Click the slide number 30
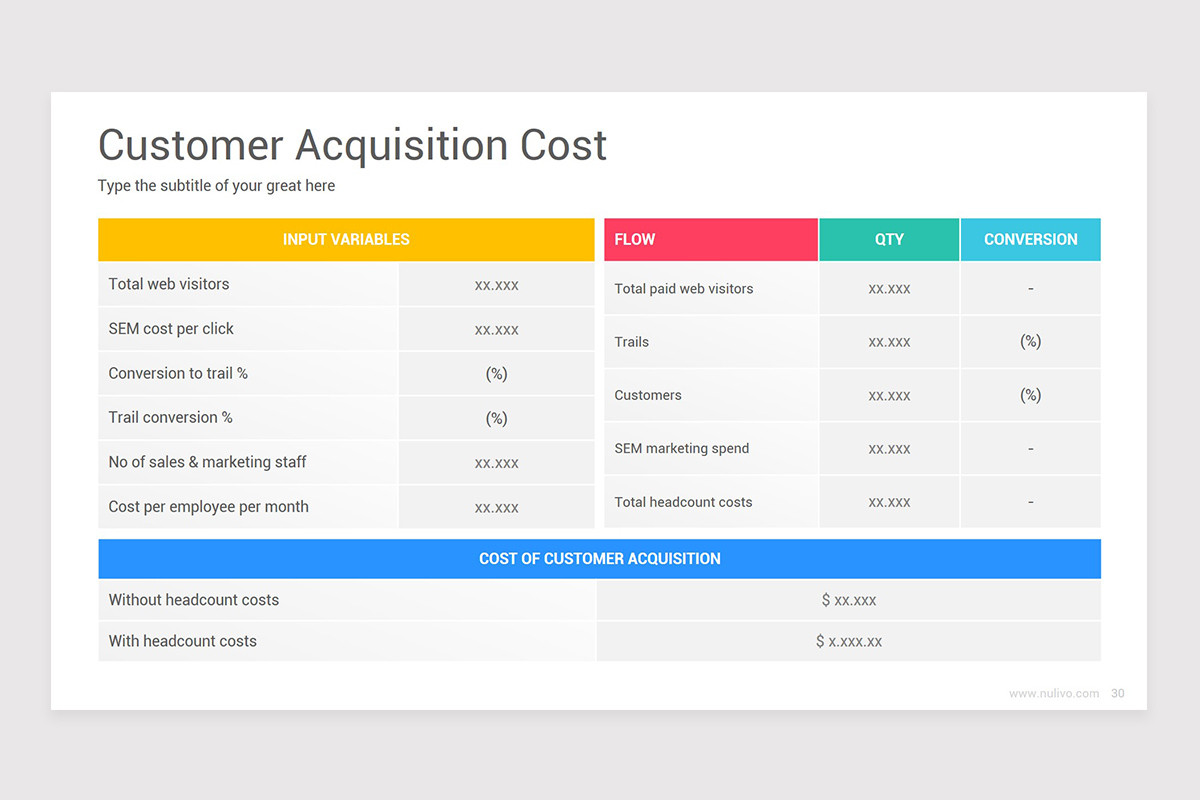 (x=1118, y=693)
